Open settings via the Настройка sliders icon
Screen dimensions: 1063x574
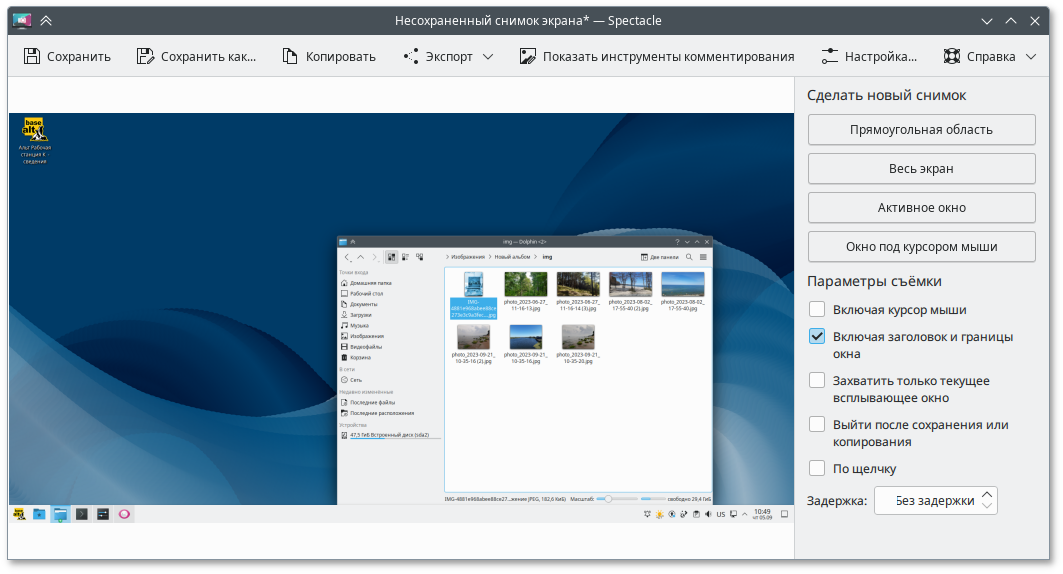point(829,57)
